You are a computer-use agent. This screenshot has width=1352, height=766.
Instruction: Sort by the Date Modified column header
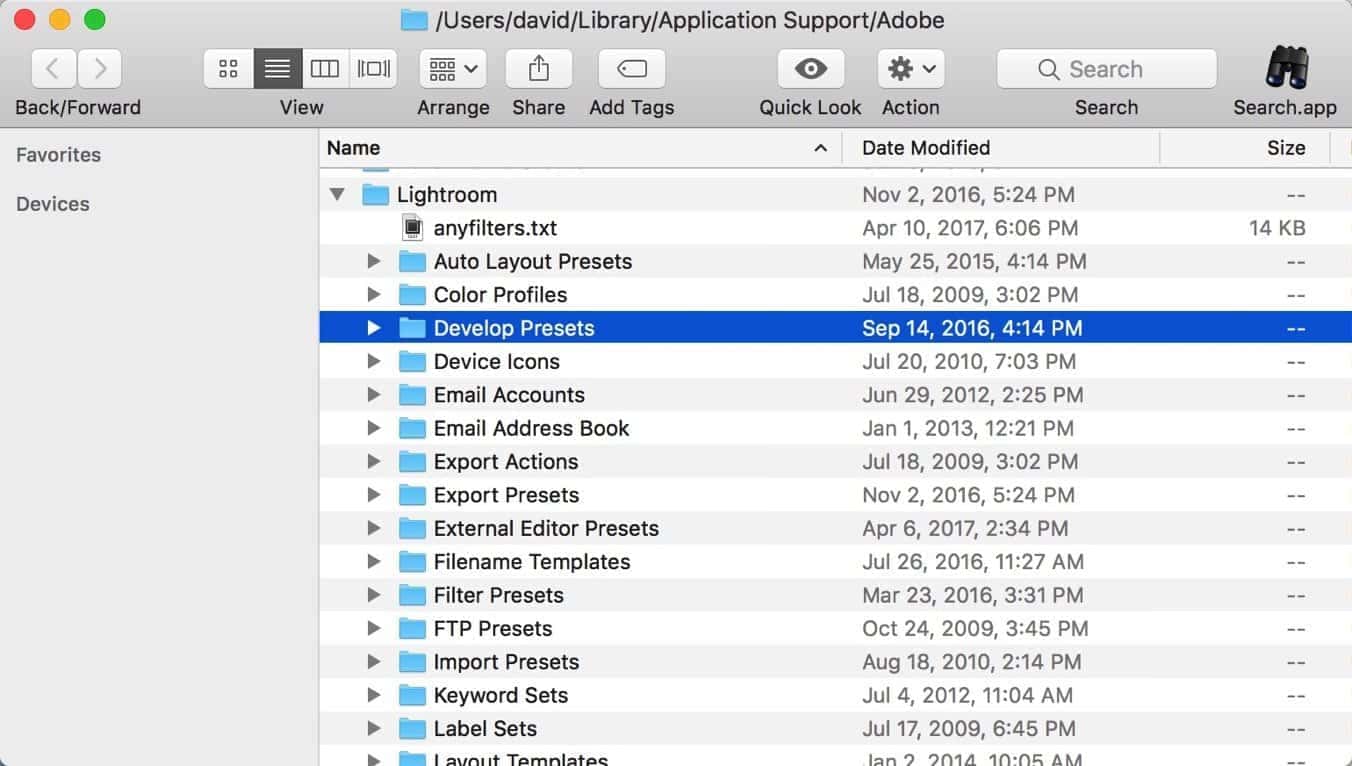[x=1000, y=148]
